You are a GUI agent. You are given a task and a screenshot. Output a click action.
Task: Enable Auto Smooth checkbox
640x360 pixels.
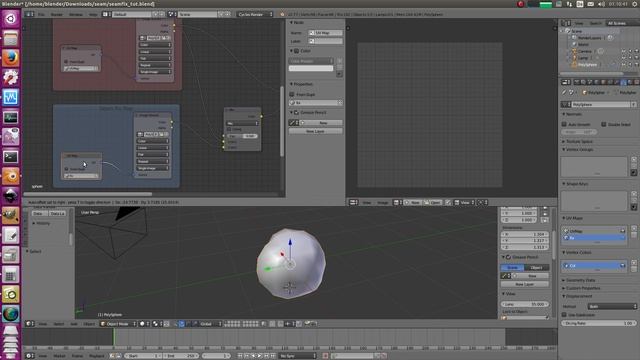click(564, 124)
